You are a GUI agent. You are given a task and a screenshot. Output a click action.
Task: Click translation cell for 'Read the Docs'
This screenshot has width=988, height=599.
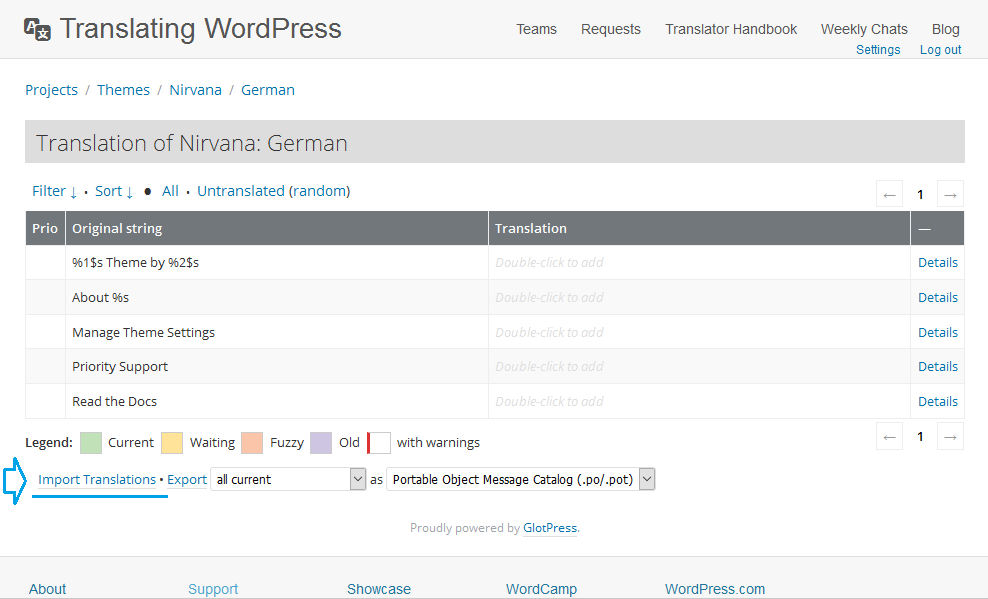(x=699, y=402)
